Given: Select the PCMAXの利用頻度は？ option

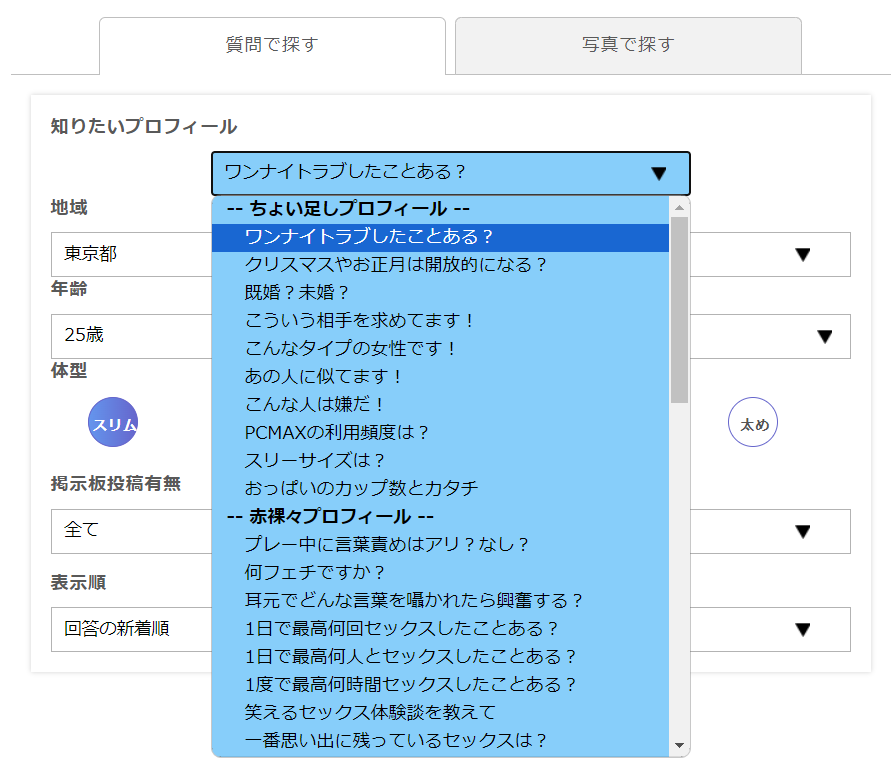Looking at the screenshot, I should point(337,433).
